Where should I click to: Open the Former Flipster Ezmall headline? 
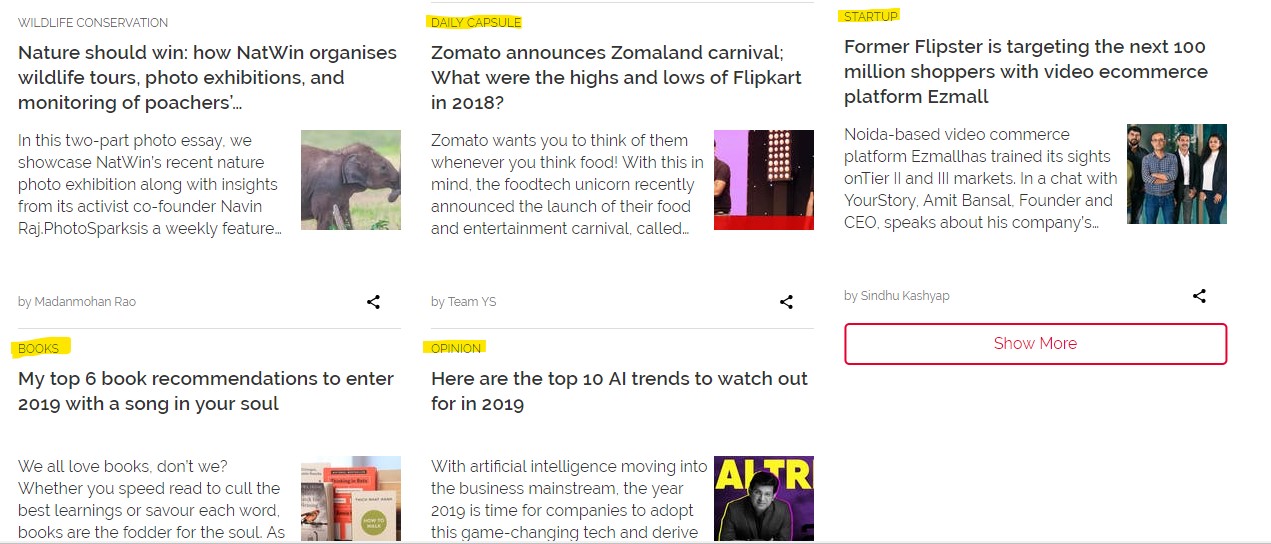pos(1025,72)
